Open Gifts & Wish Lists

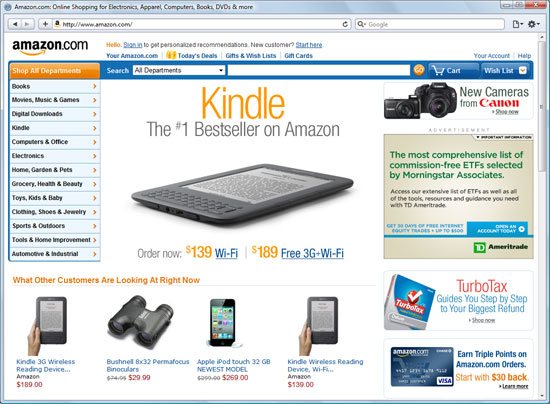tap(251, 55)
